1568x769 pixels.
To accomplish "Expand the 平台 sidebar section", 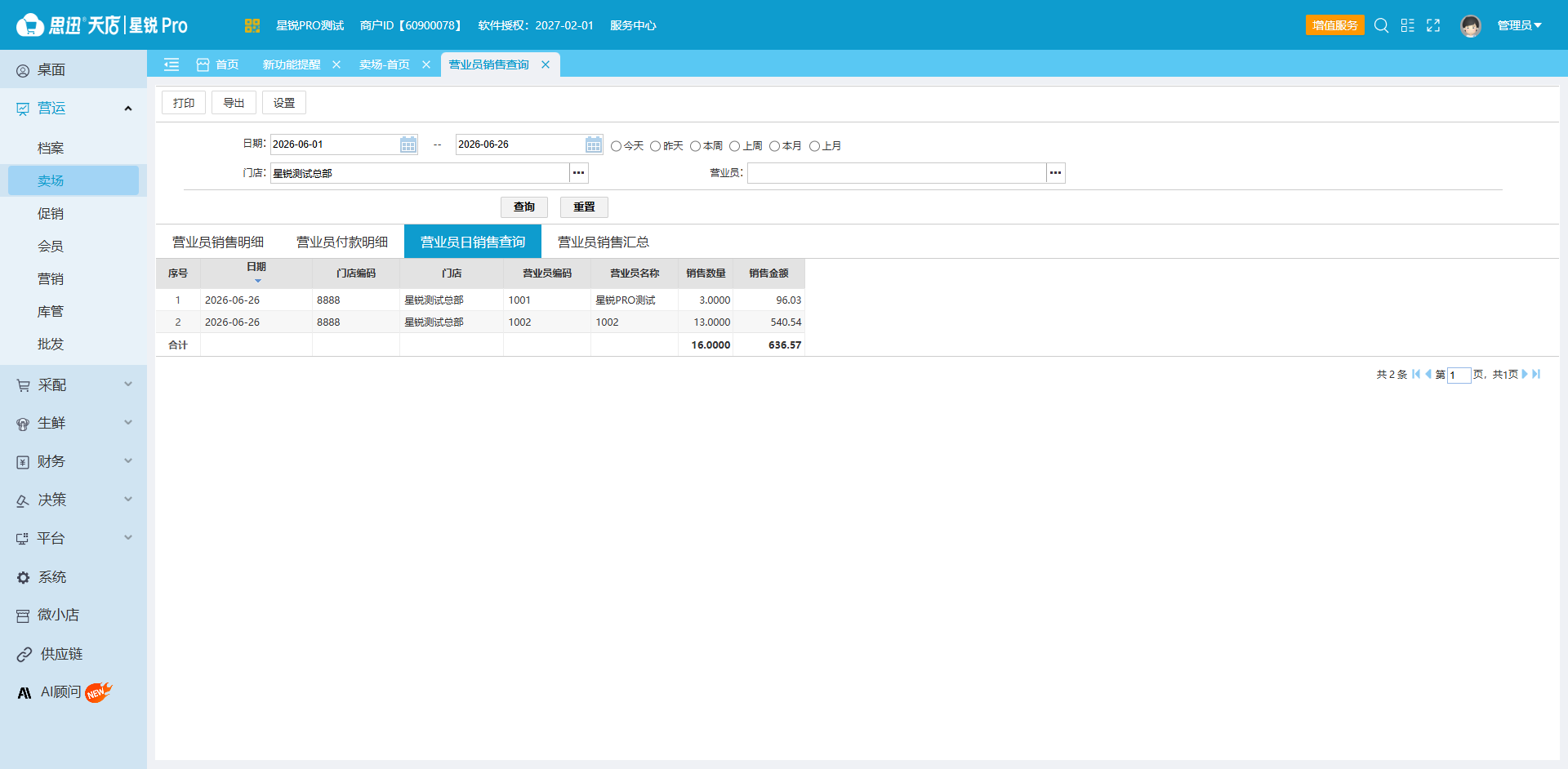I will 128,538.
